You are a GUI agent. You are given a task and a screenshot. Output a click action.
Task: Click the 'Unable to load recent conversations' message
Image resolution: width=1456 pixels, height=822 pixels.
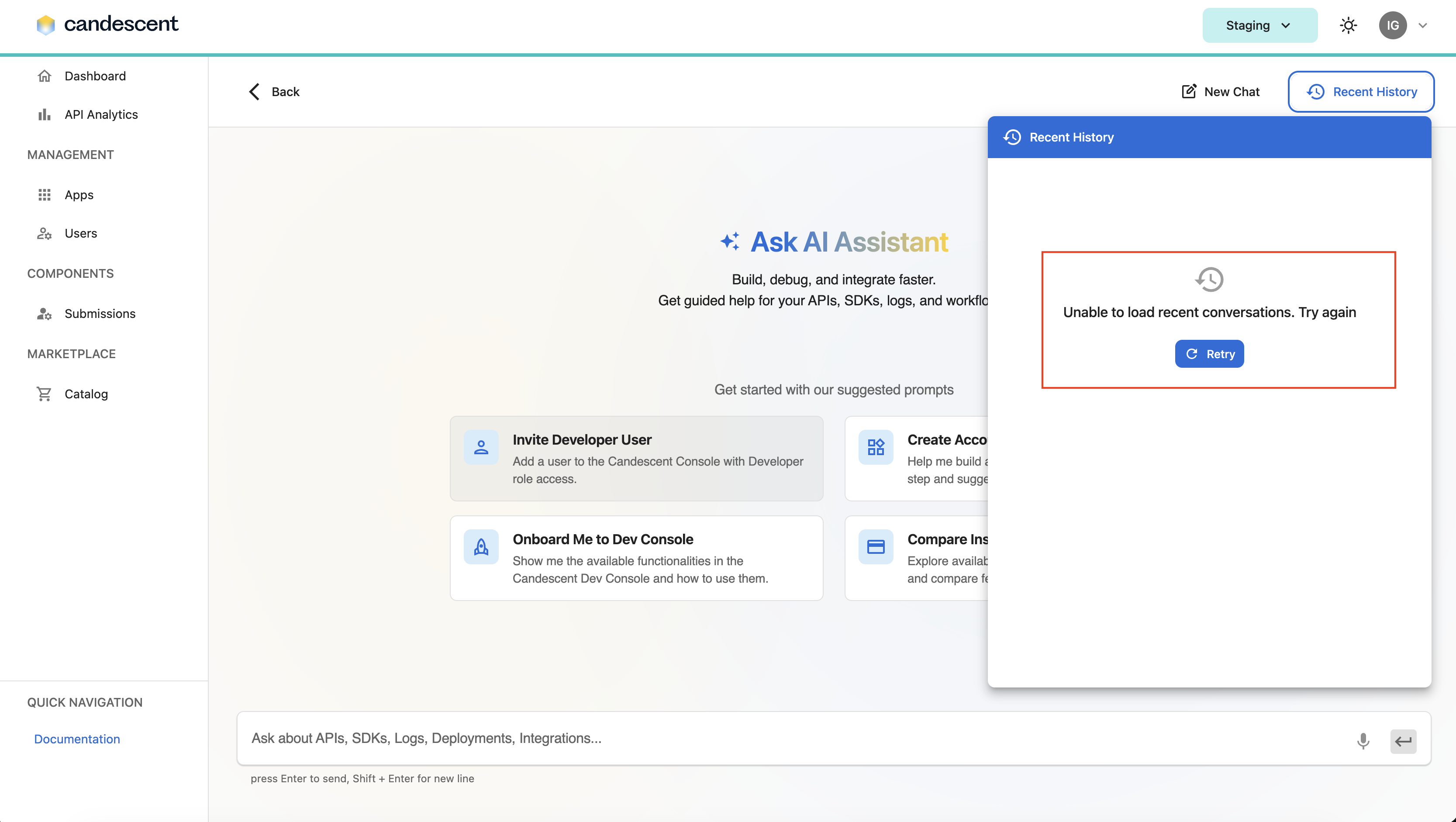click(1210, 312)
